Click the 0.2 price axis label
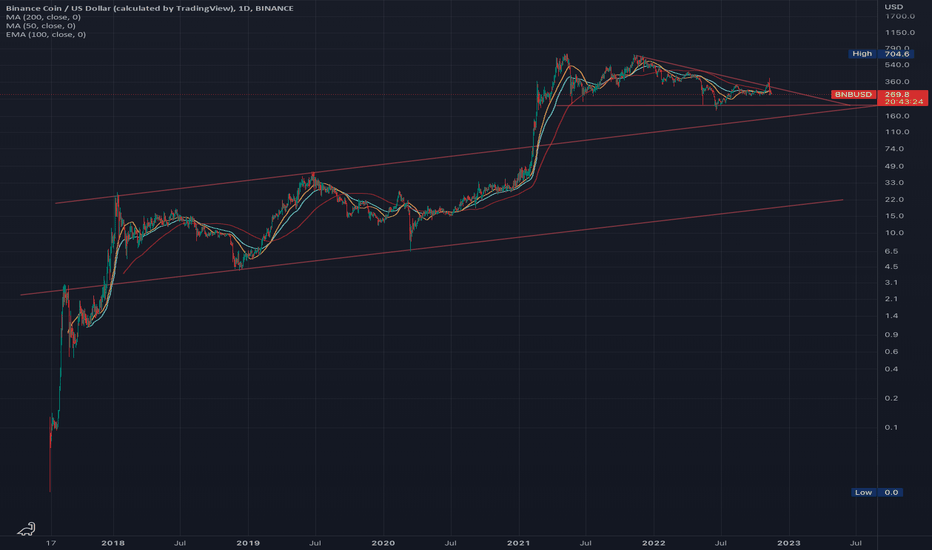The height and width of the screenshot is (550, 932). [x=892, y=398]
